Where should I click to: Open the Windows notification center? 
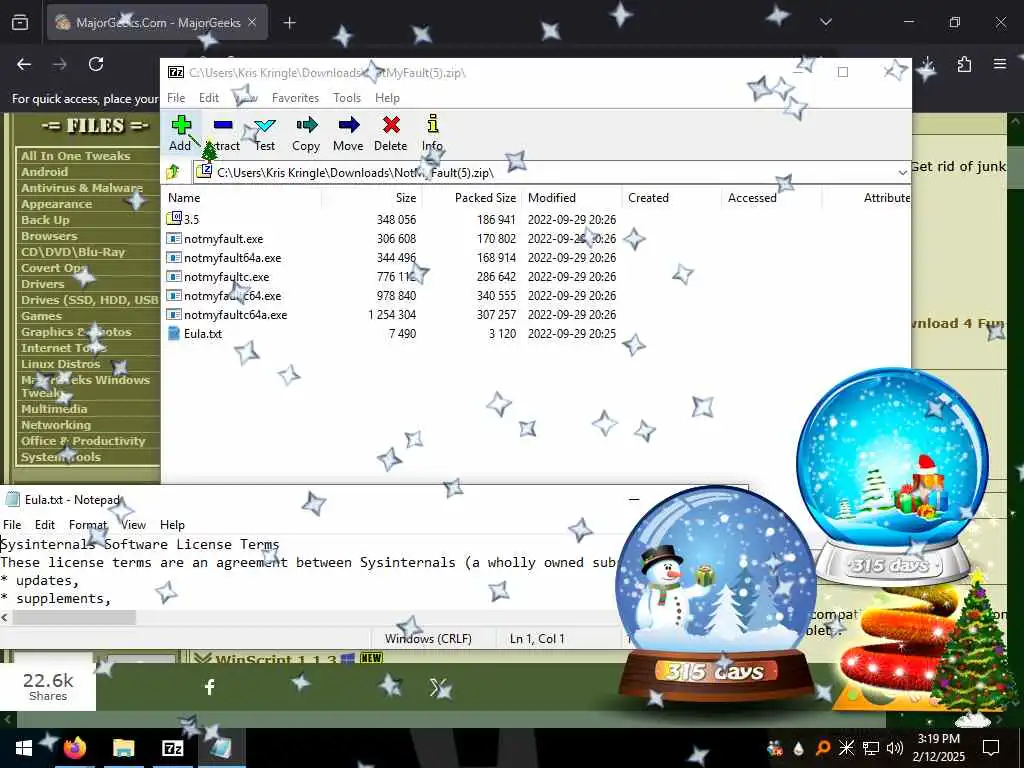(991, 748)
